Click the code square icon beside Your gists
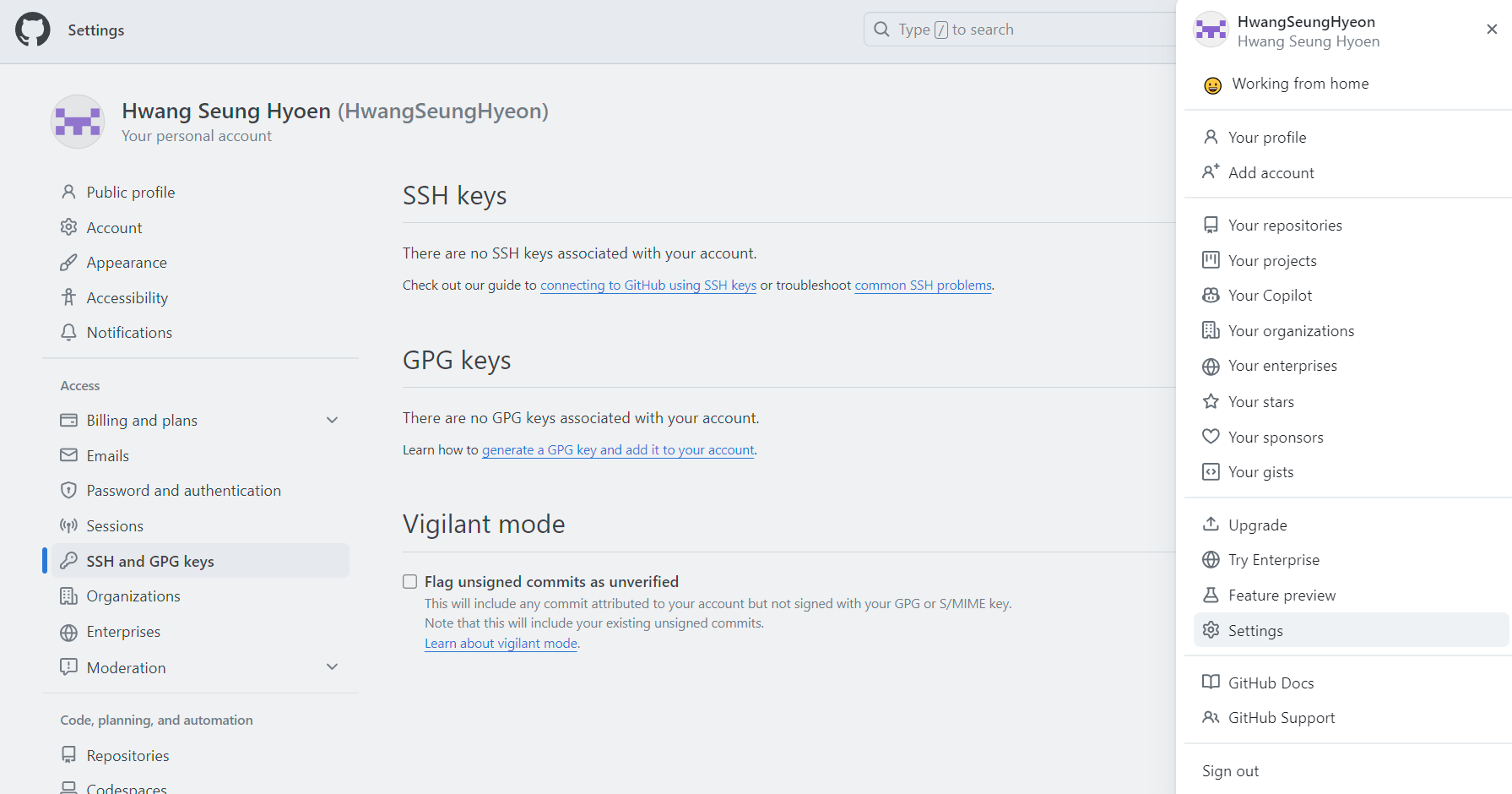1512x794 pixels. pyautogui.click(x=1211, y=472)
